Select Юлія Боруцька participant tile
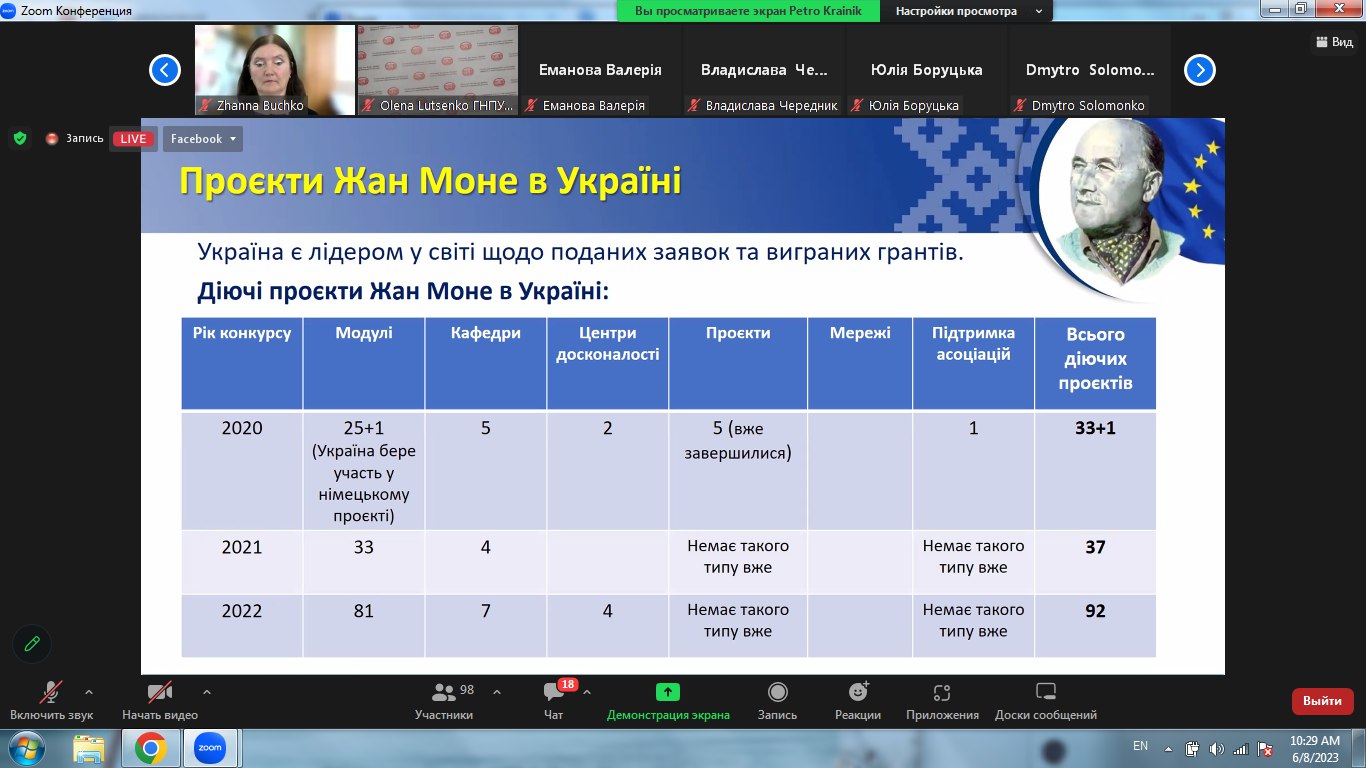Image resolution: width=1366 pixels, height=768 pixels. pos(927,70)
